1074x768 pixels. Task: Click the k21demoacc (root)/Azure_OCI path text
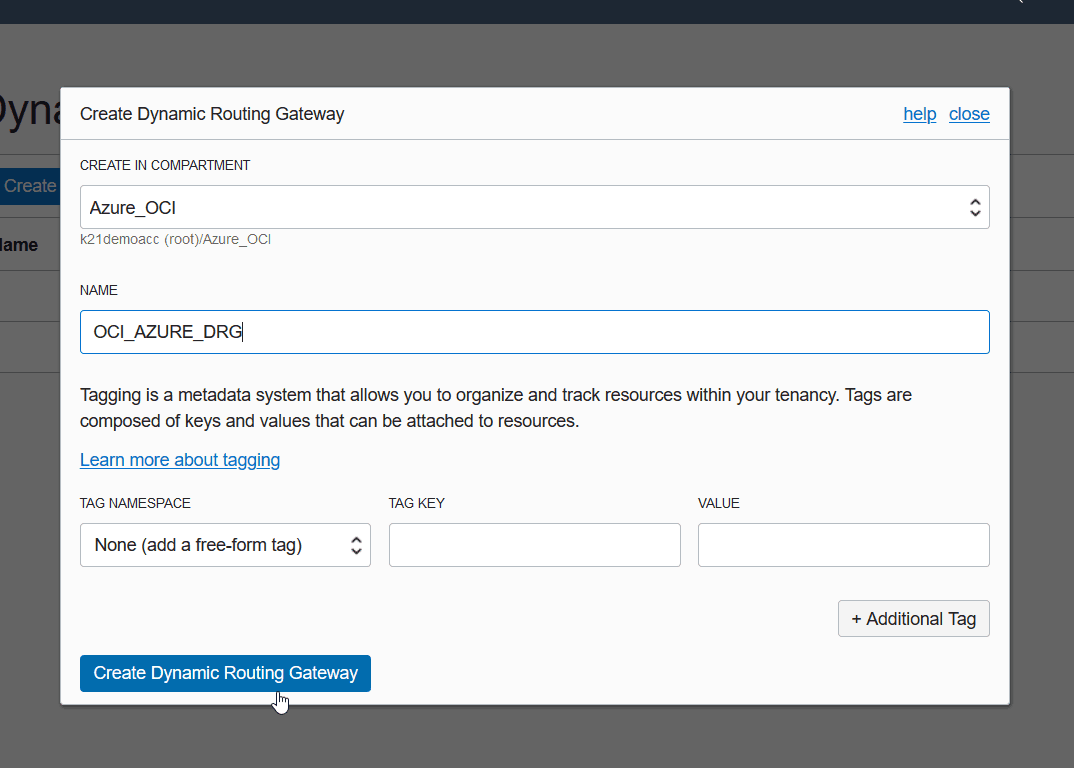click(176, 240)
